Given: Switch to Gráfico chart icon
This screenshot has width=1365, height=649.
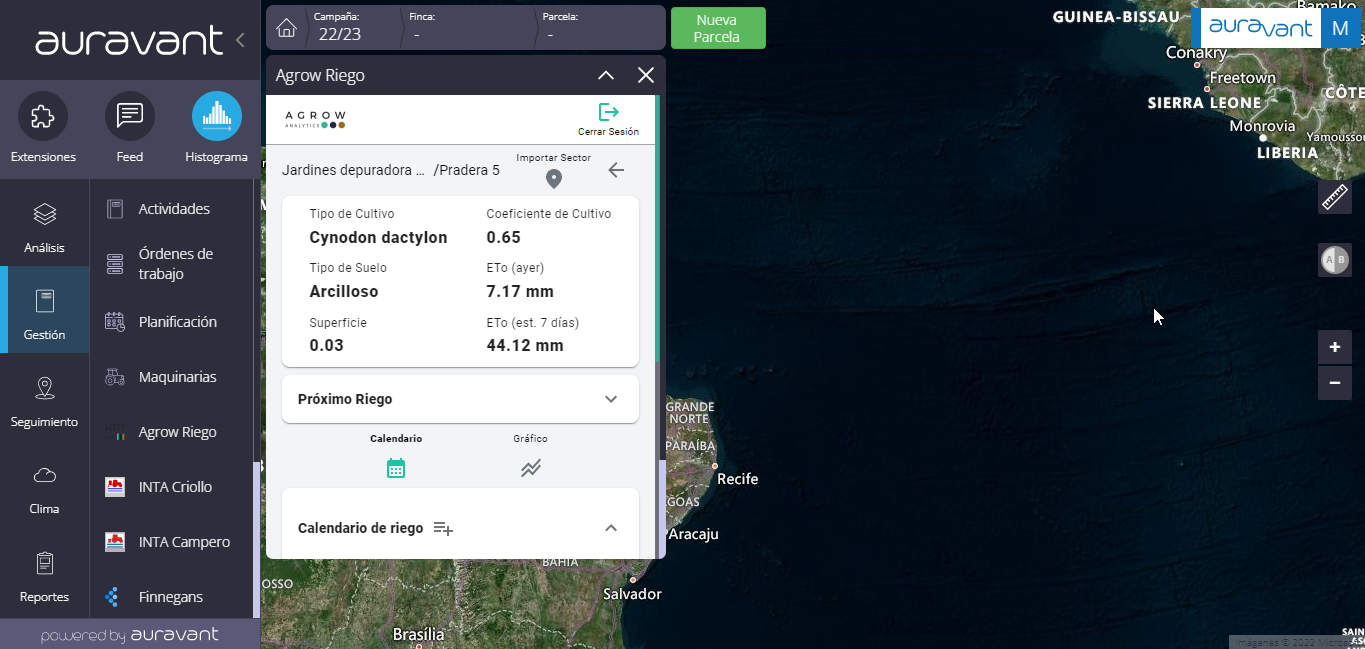Looking at the screenshot, I should pyautogui.click(x=531, y=468).
